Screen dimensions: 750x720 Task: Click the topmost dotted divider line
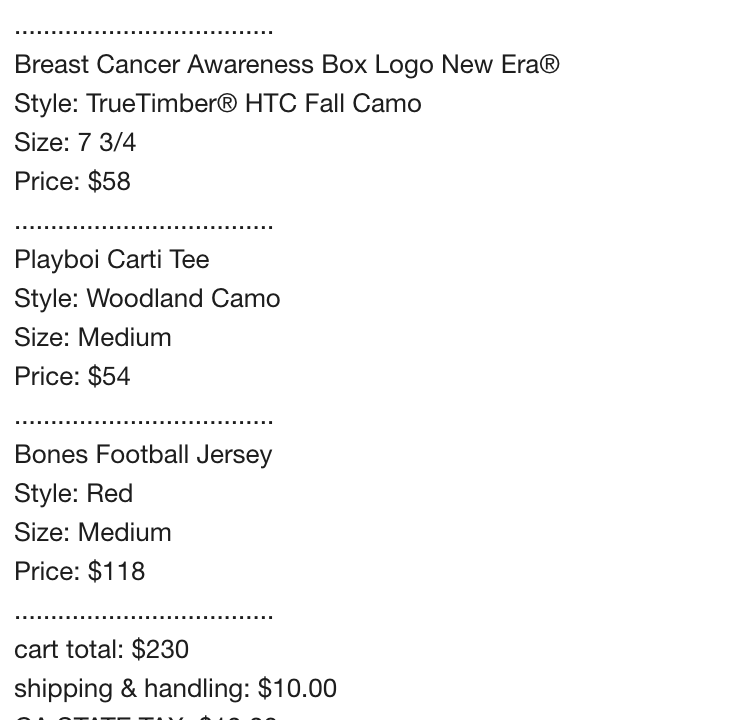click(144, 32)
